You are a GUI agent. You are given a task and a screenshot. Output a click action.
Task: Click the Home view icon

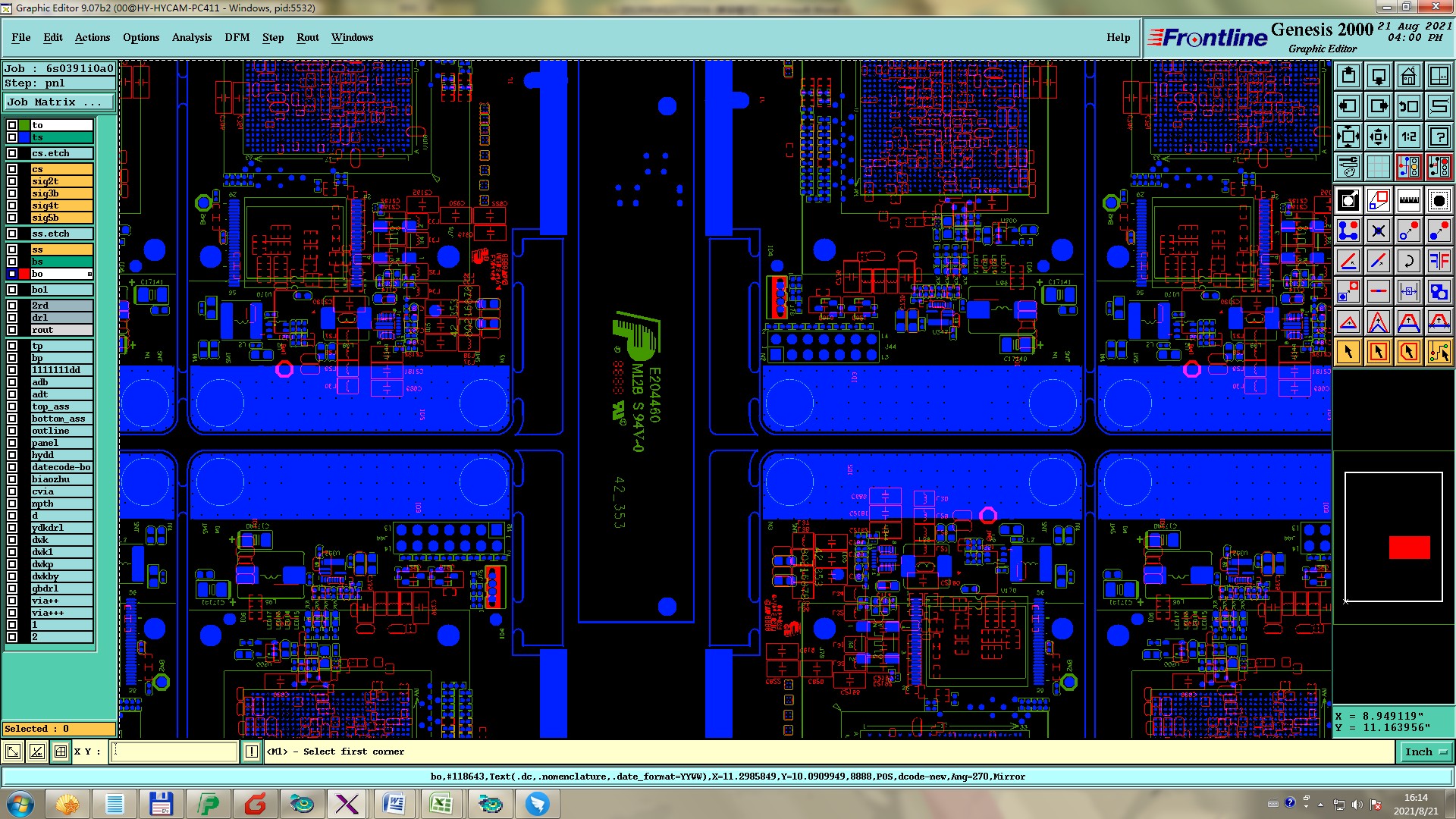[1408, 76]
